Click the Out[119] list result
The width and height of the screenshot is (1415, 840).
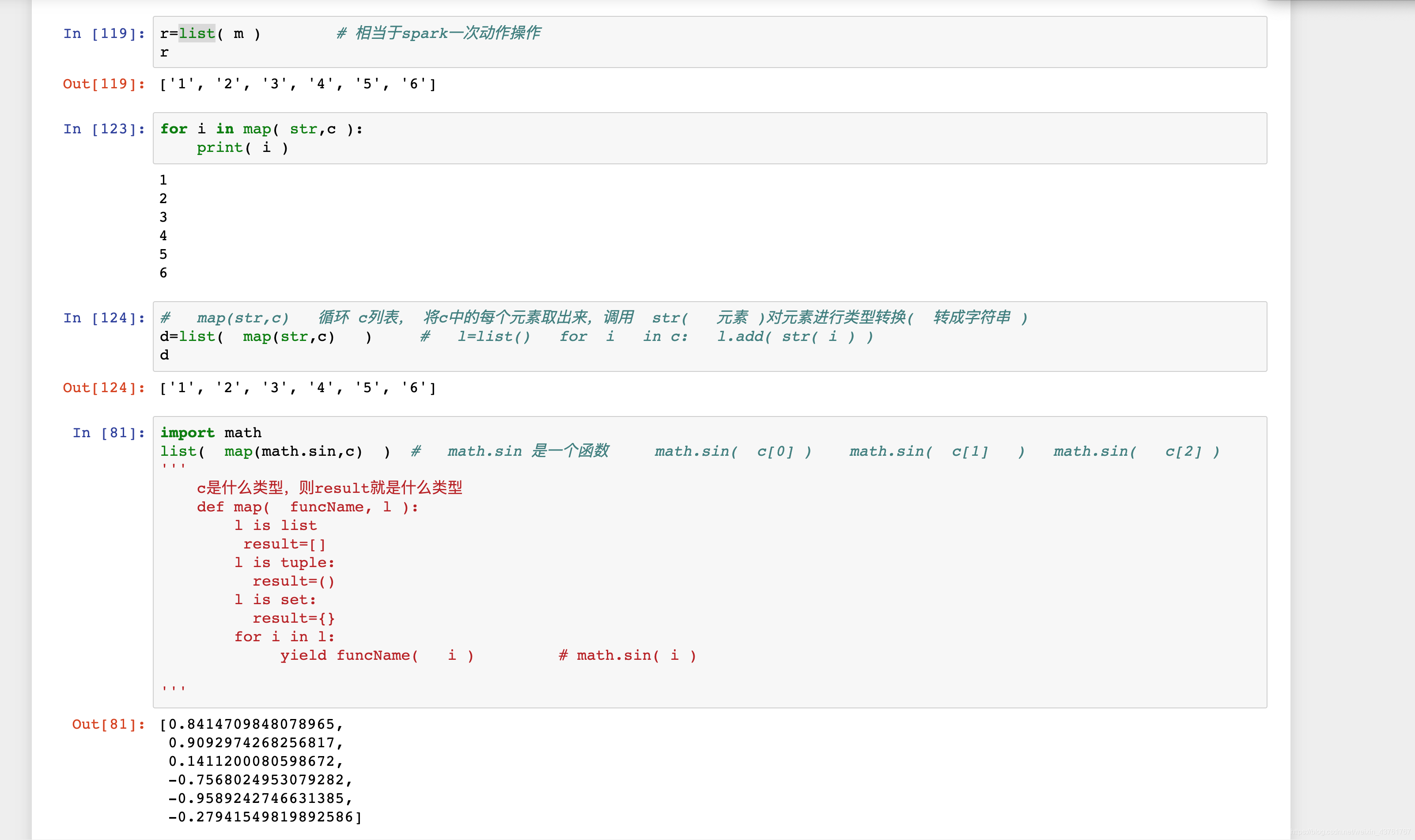click(298, 84)
